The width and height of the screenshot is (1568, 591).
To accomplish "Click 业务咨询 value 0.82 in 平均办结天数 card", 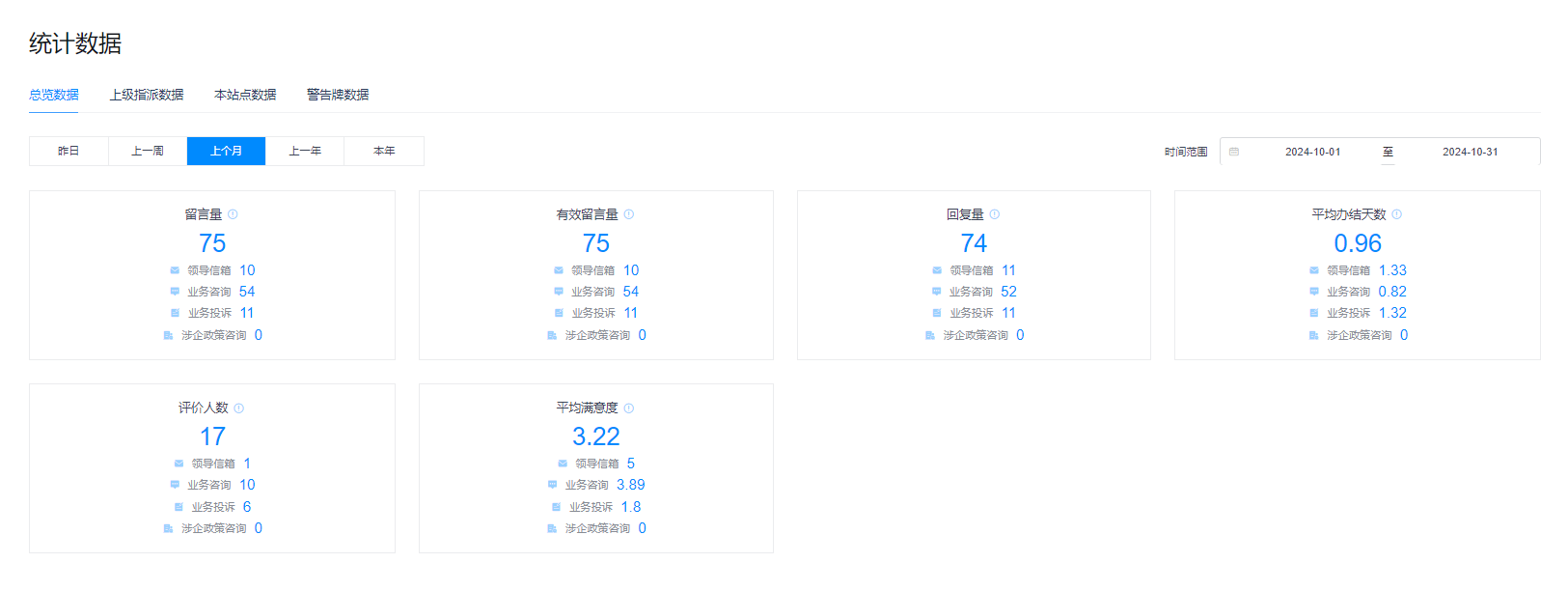I will (1392, 292).
